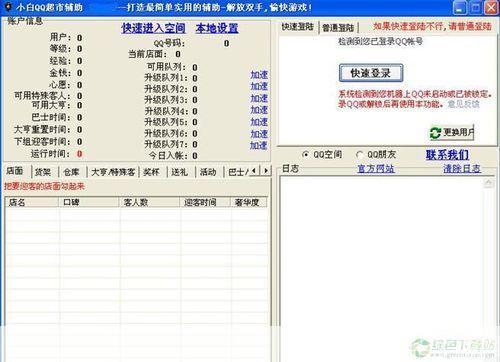
Task: Click the app icon in title bar
Action: (x=8, y=7)
